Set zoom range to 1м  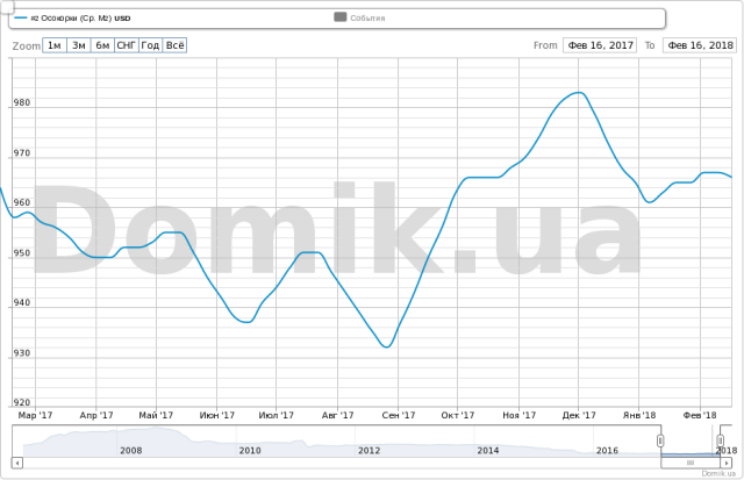tap(54, 45)
